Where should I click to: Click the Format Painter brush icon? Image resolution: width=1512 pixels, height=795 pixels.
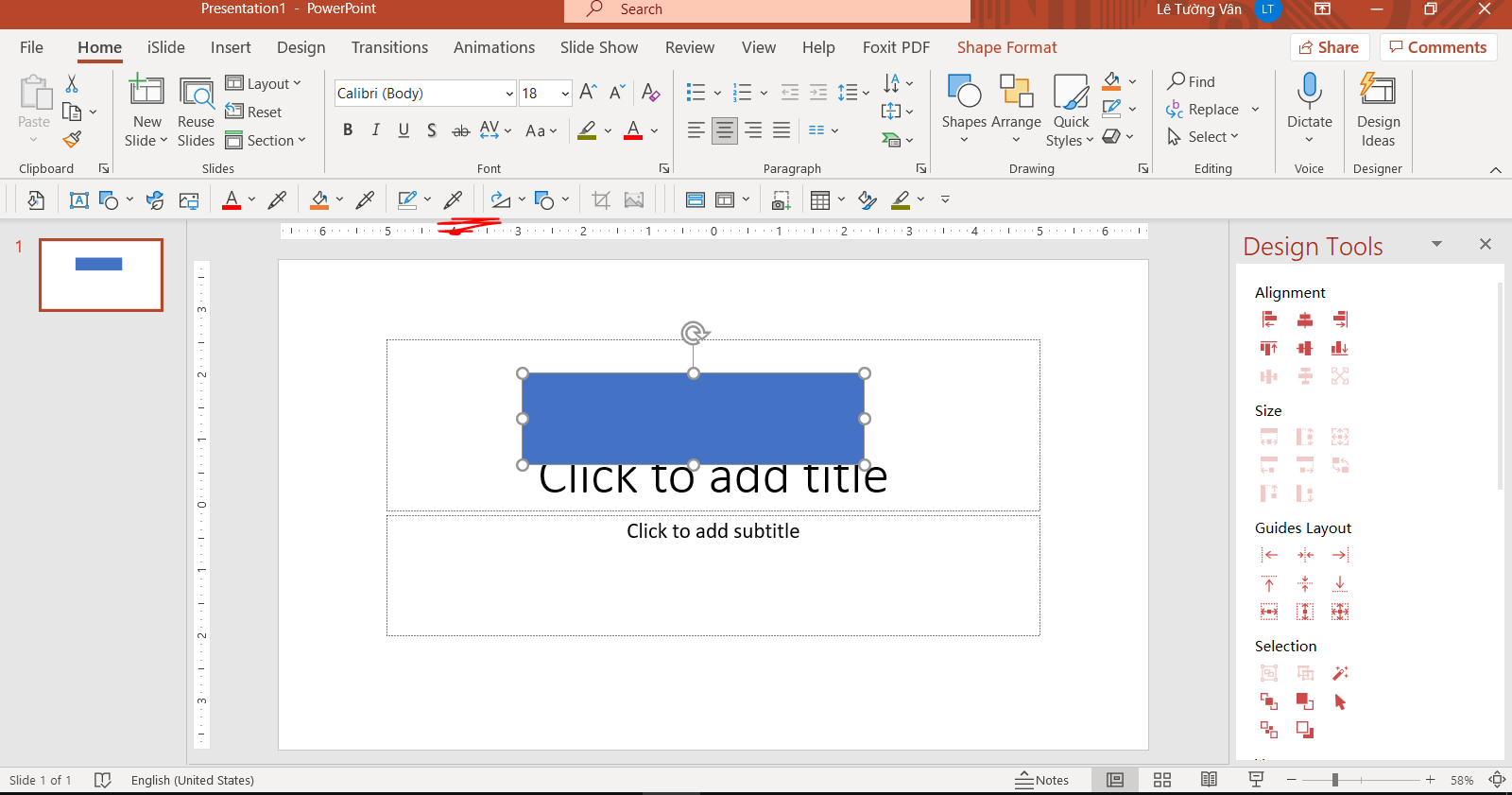click(72, 140)
